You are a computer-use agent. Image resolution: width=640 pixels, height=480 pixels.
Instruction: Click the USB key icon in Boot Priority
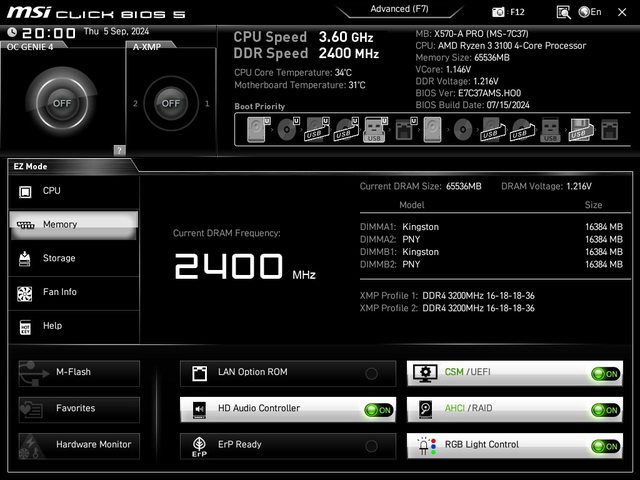point(374,130)
